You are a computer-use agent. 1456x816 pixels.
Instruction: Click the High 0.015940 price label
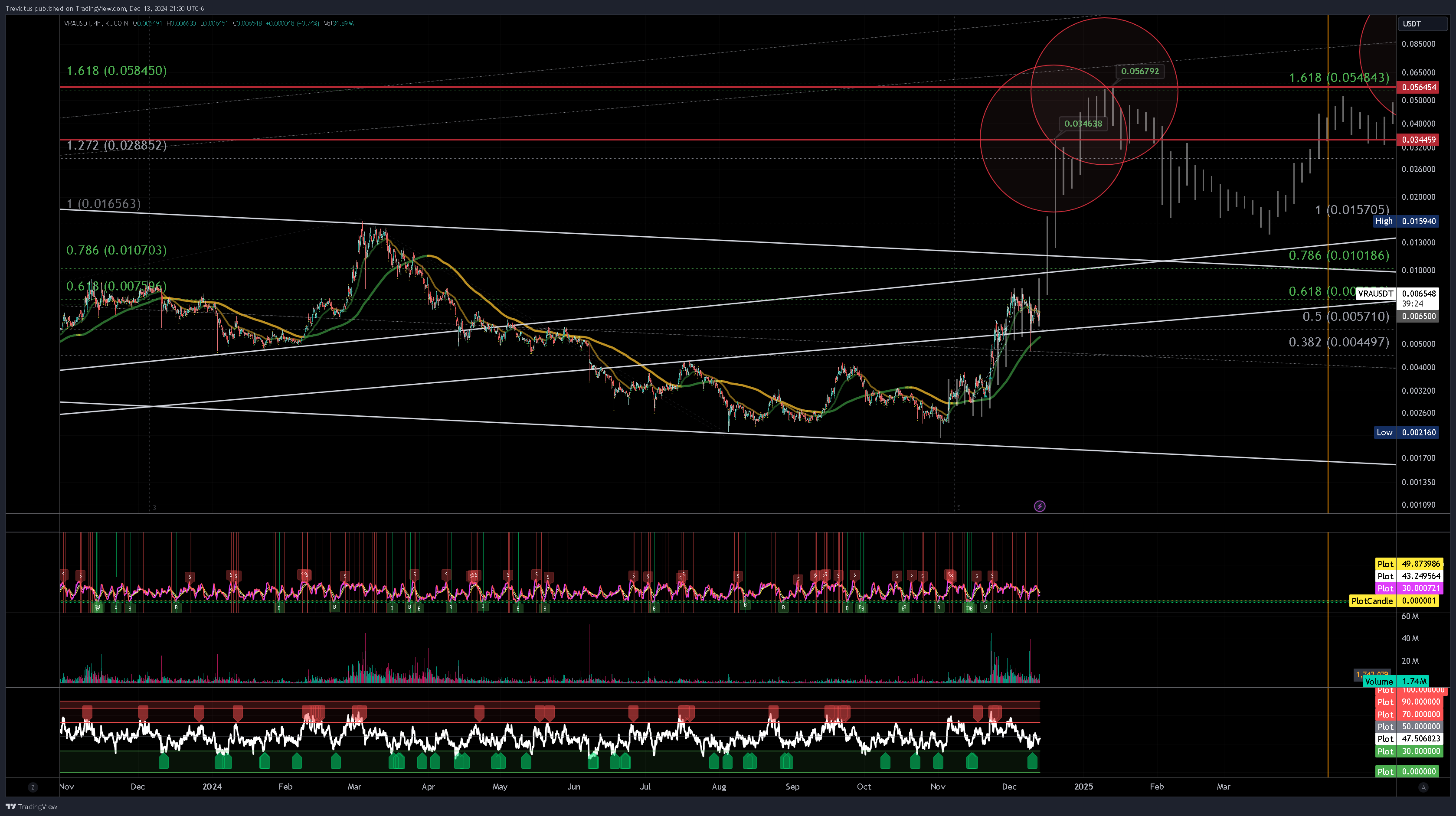coord(1406,221)
